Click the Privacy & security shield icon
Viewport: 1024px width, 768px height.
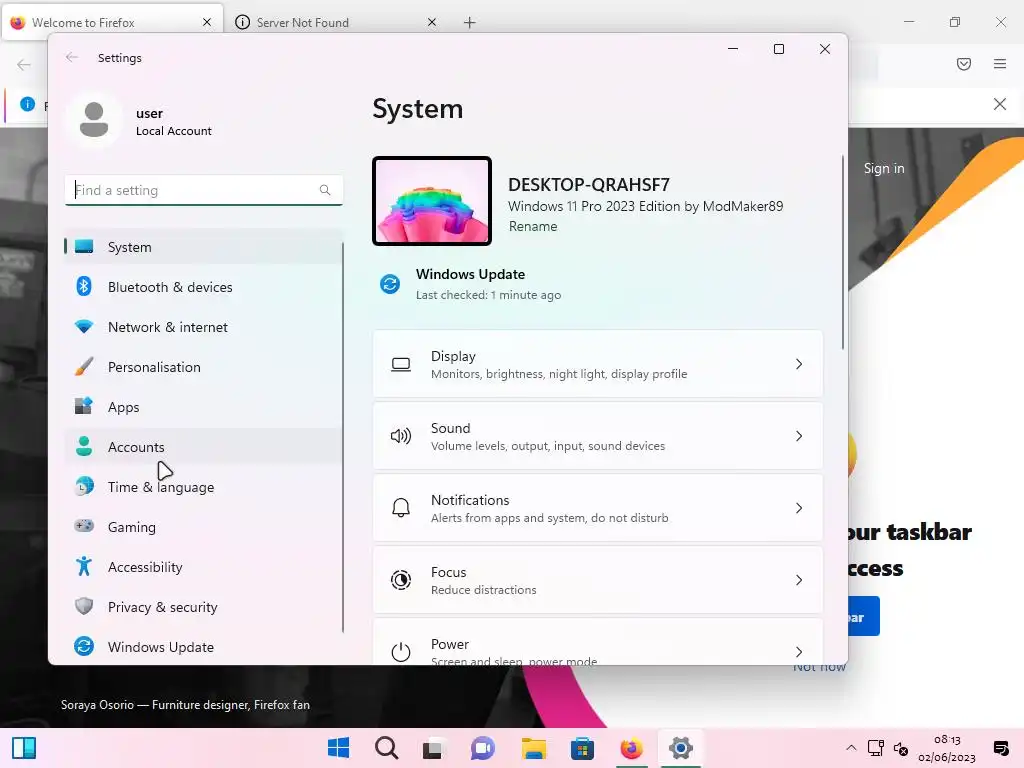(x=84, y=606)
